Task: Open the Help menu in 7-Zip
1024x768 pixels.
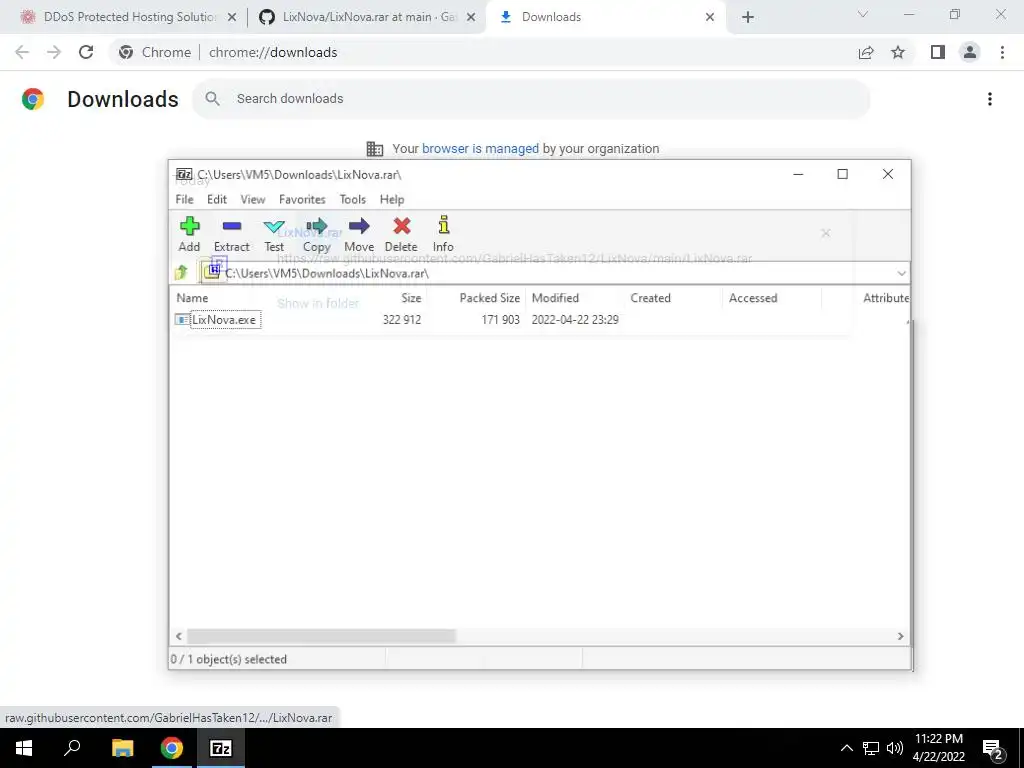Action: point(392,200)
